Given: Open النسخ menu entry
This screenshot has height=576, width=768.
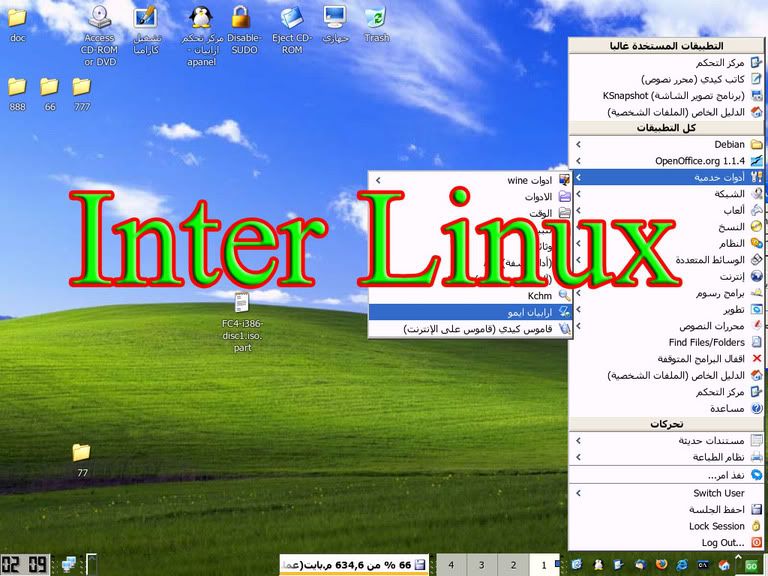Looking at the screenshot, I should pos(666,227).
